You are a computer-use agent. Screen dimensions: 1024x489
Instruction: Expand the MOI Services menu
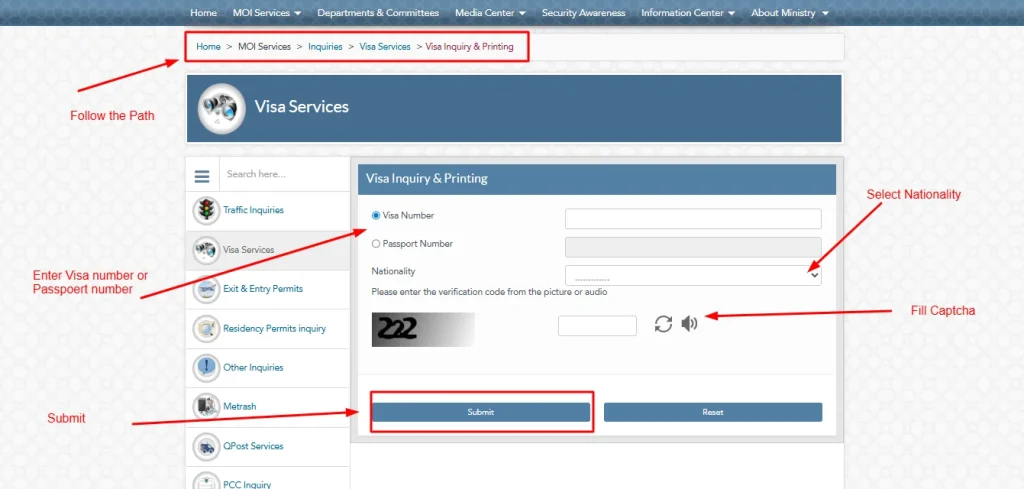(267, 13)
